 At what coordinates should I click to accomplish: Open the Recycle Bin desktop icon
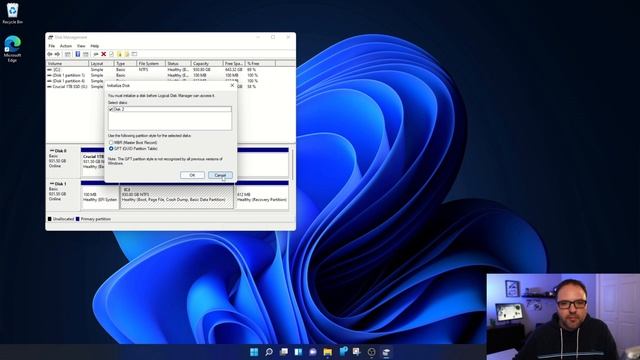pos(12,13)
